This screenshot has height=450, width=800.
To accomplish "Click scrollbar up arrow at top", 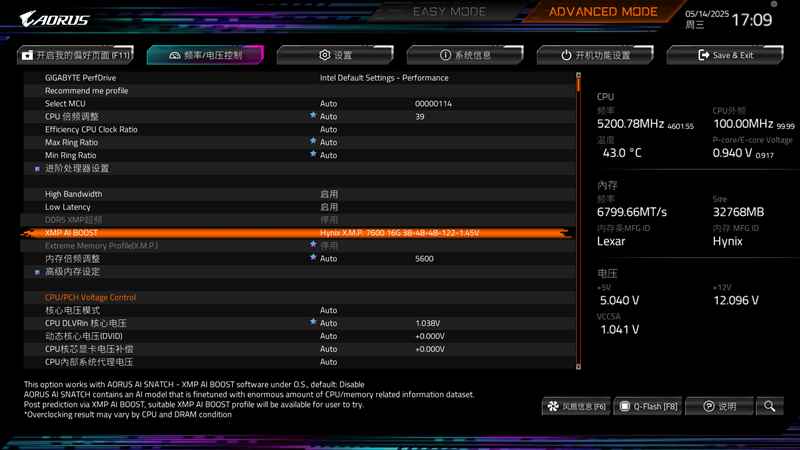I will pos(578,75).
